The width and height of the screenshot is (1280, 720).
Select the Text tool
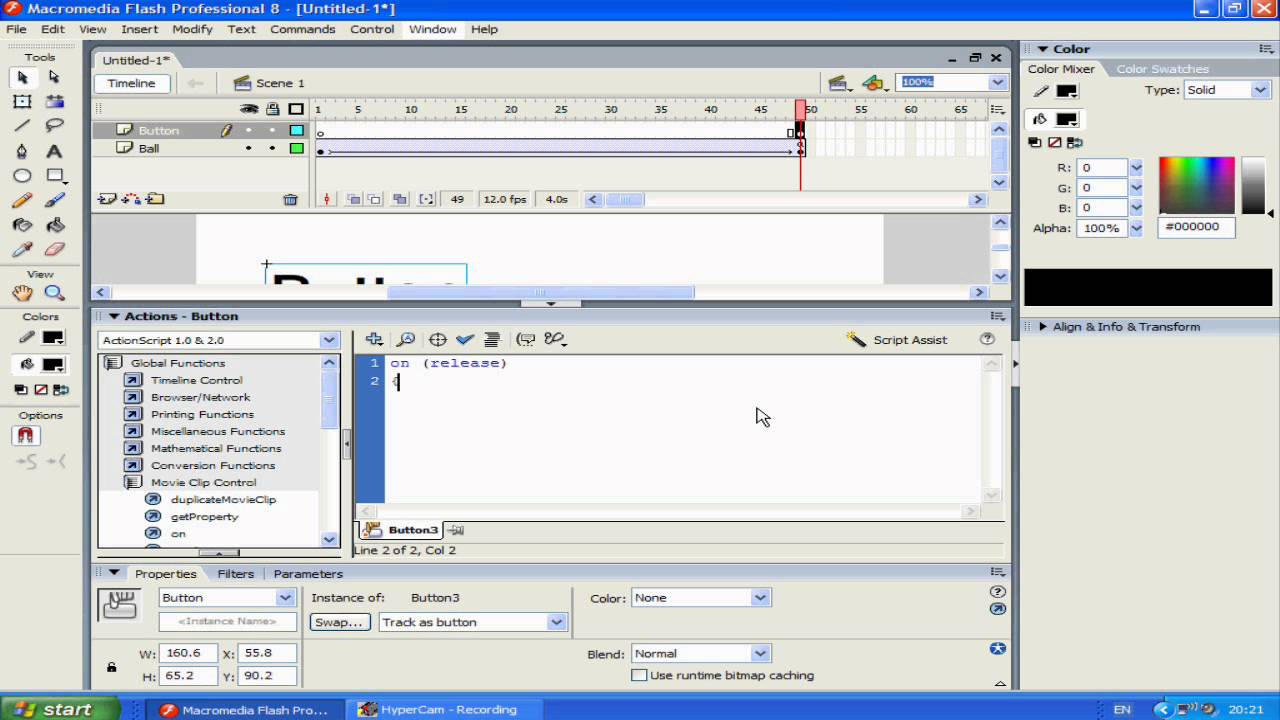click(54, 151)
